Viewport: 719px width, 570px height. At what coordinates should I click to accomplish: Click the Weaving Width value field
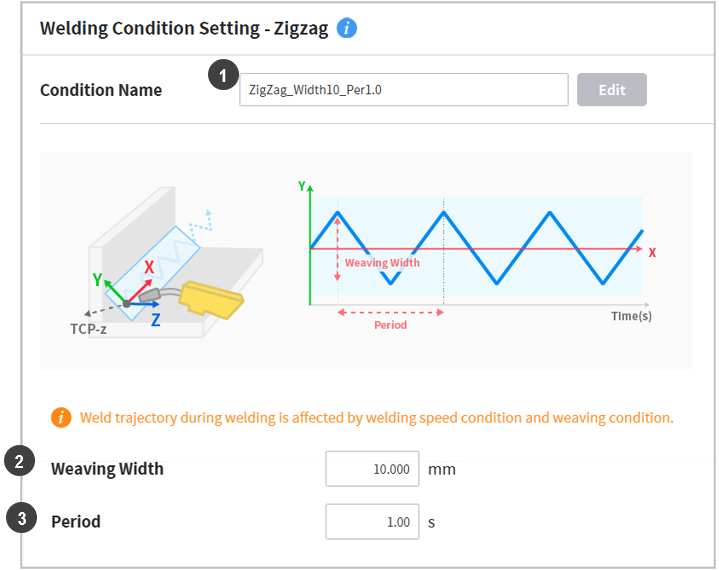click(372, 468)
